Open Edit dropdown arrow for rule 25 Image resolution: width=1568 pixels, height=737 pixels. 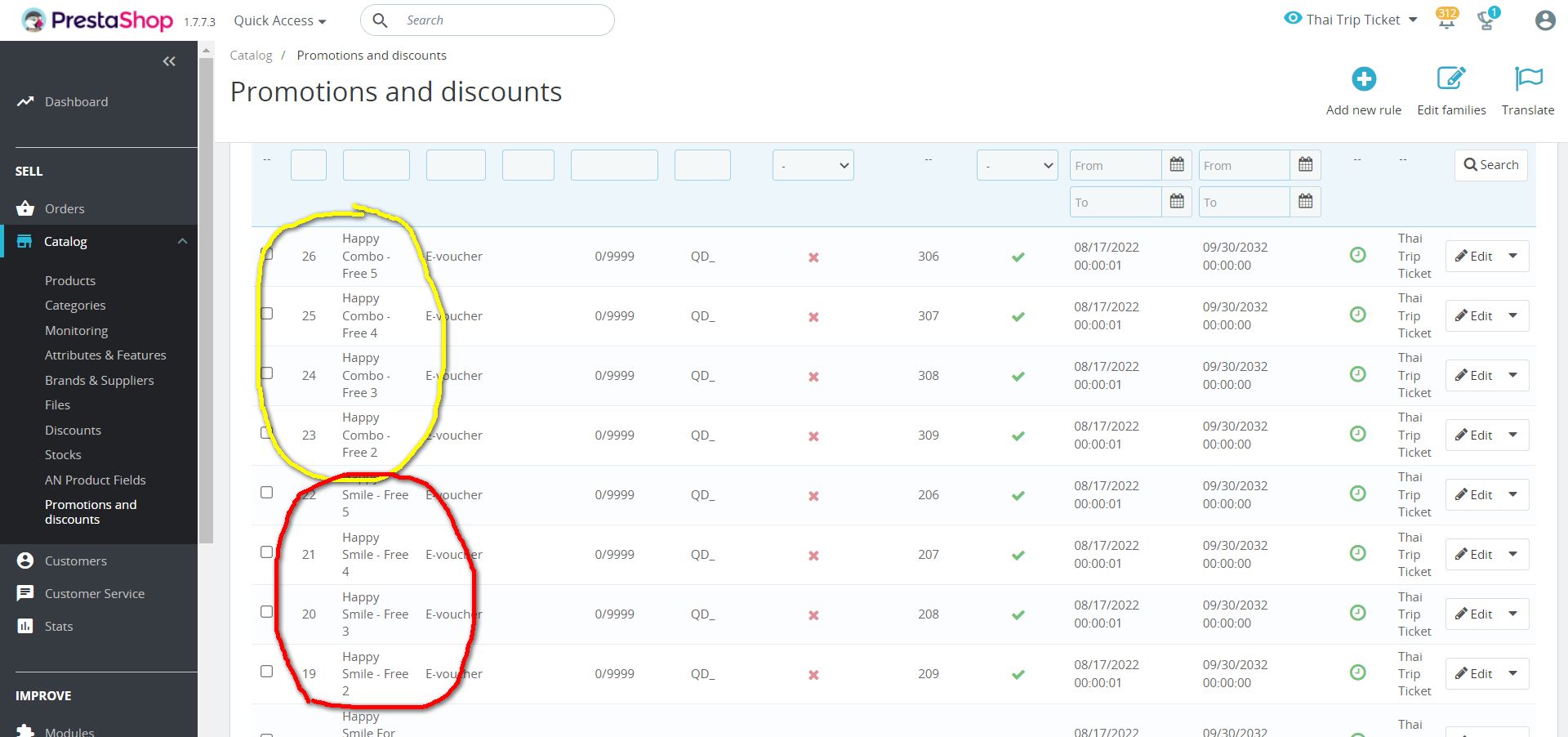click(1513, 316)
